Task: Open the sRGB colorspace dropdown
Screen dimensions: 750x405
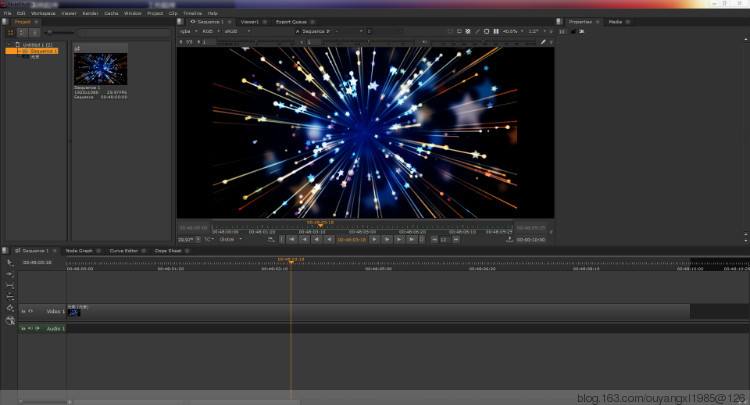Action: click(x=237, y=31)
